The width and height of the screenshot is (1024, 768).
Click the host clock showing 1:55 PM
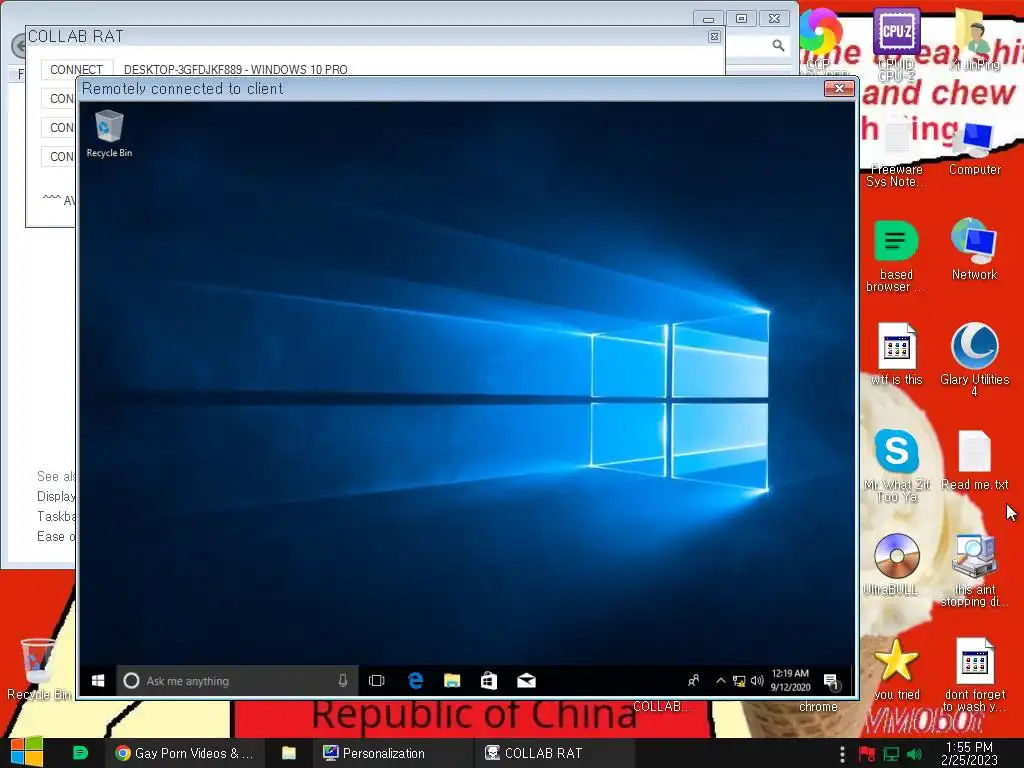[969, 753]
